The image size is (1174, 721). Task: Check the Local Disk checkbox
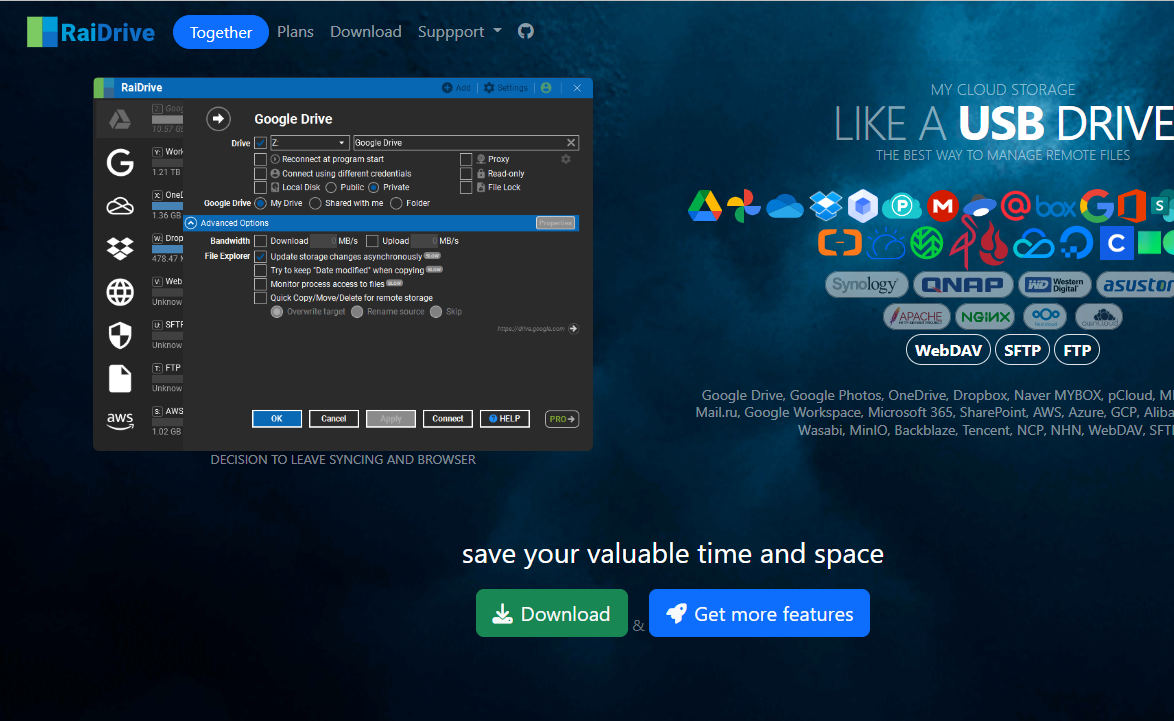[x=261, y=188]
